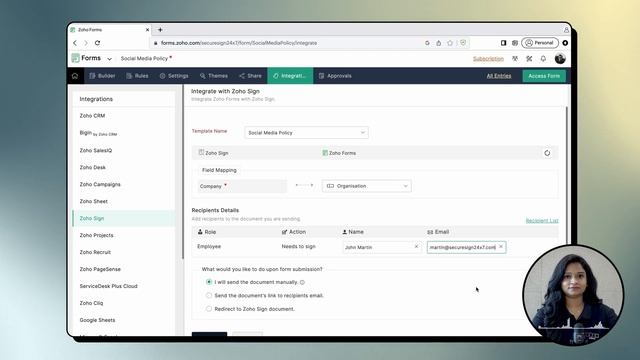640x360 pixels.
Task: Open the Share tab
Action: (250, 76)
